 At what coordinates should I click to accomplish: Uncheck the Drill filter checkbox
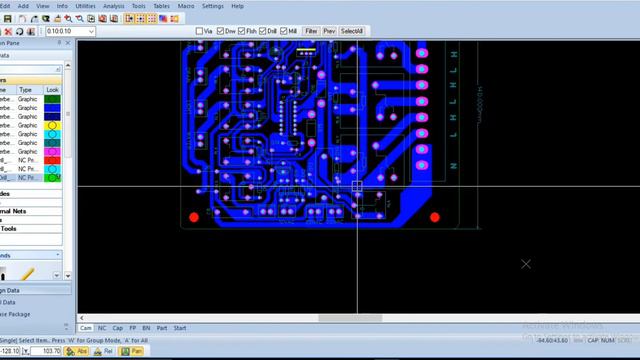[x=262, y=31]
